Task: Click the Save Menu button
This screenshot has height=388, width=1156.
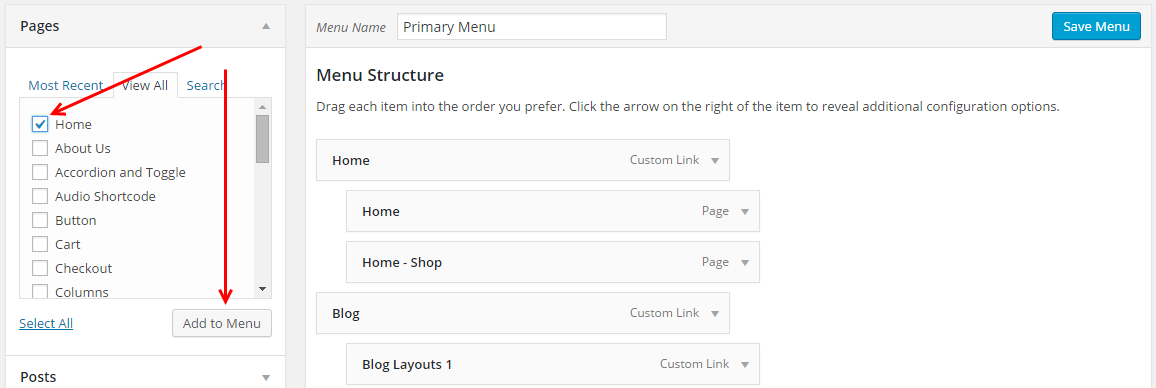Action: click(x=1096, y=27)
